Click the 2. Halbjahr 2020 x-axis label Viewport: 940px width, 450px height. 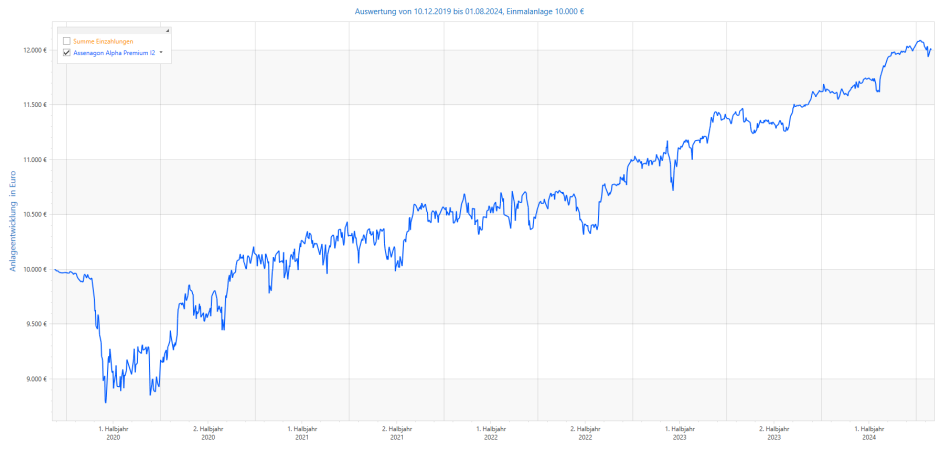(208, 433)
